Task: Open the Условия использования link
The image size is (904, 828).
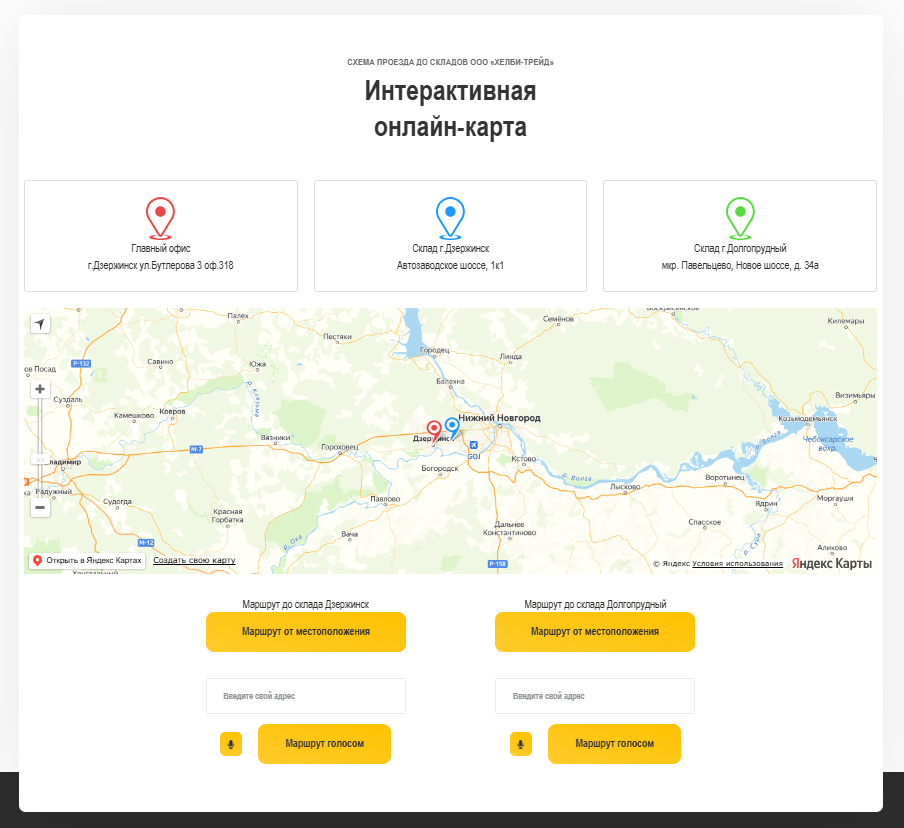Action: tap(737, 563)
